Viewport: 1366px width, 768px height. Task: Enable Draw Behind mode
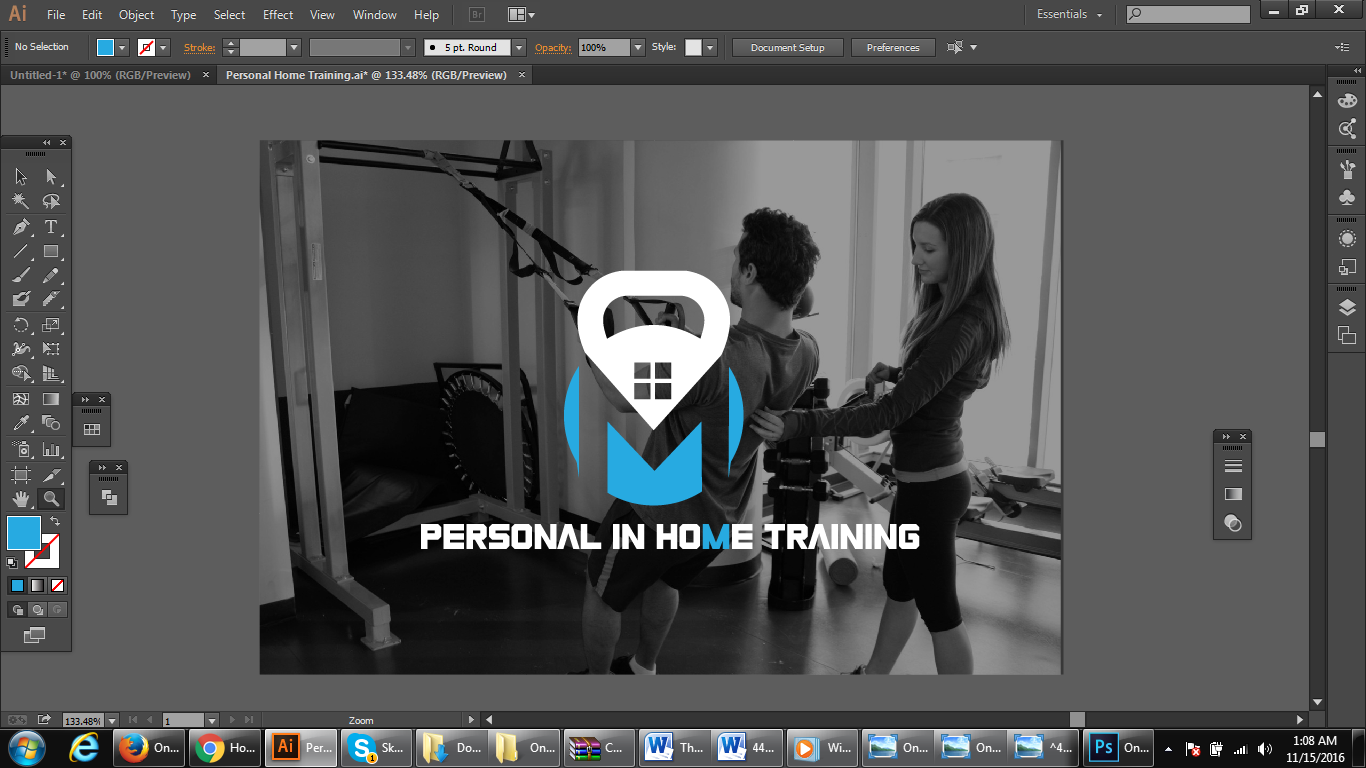[x=37, y=609]
